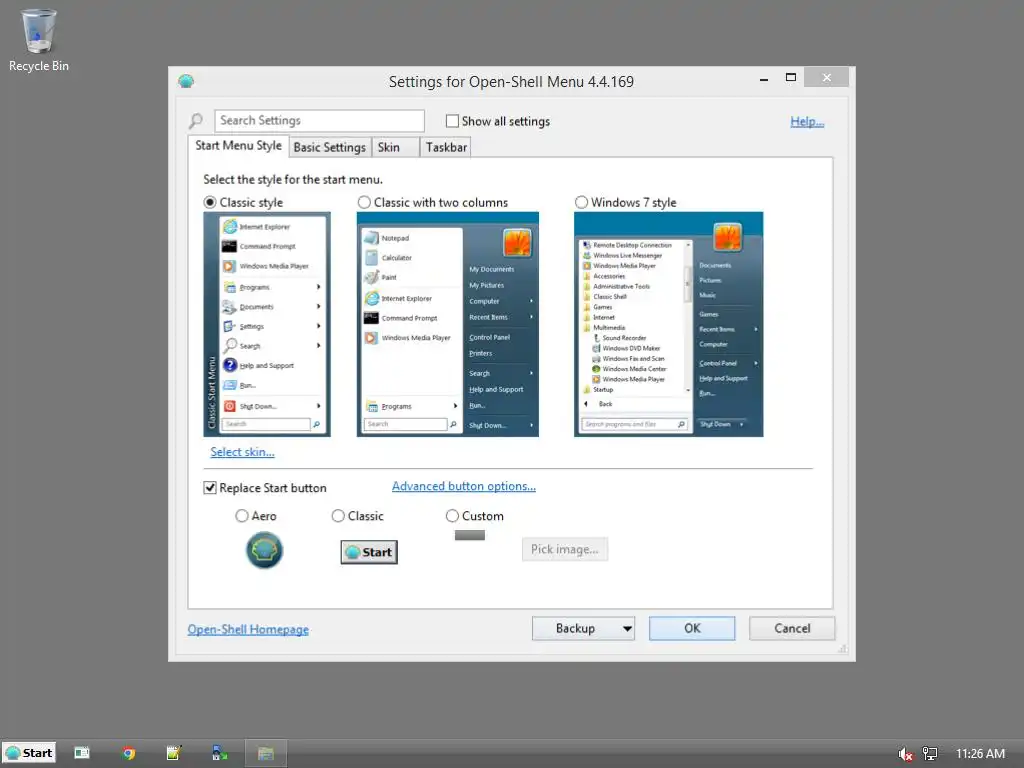Click the Aero shell start button image

tap(264, 550)
